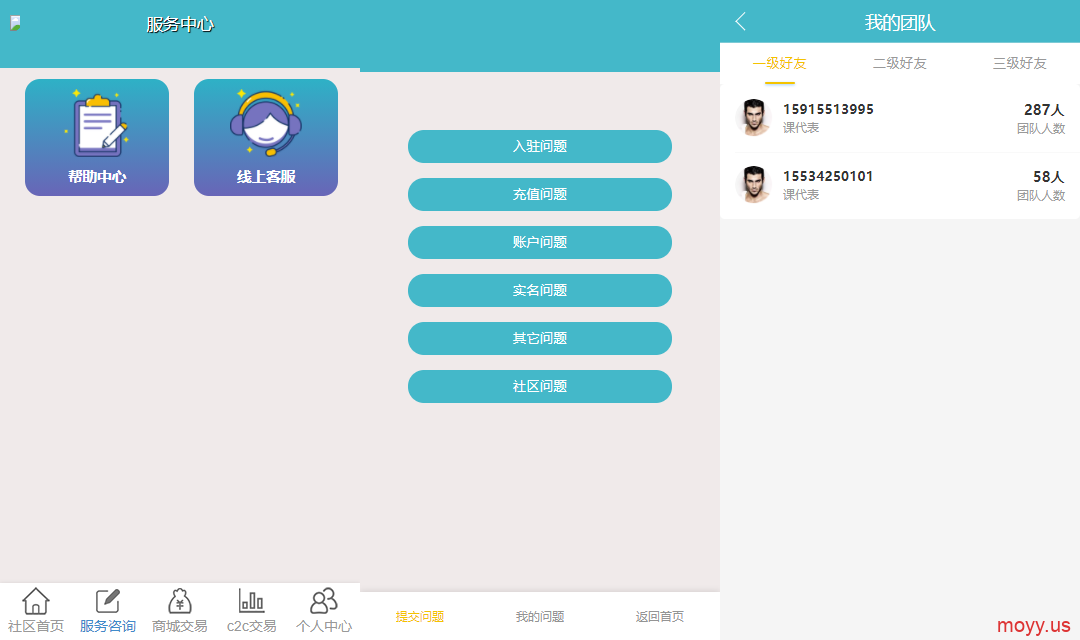Open the 帮助中心 help center card
Viewport: 1080px width, 640px height.
(97, 137)
